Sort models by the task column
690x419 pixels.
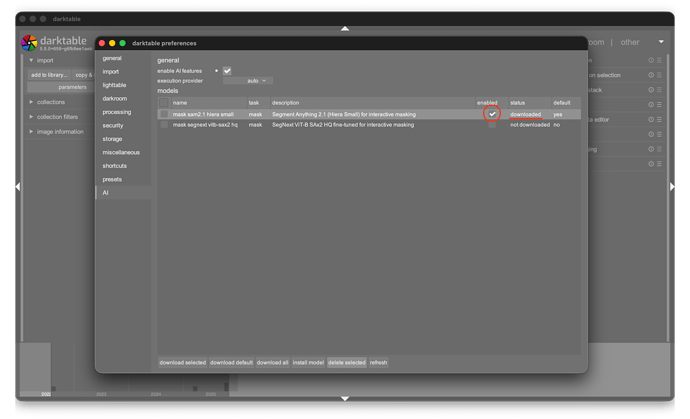(258, 103)
